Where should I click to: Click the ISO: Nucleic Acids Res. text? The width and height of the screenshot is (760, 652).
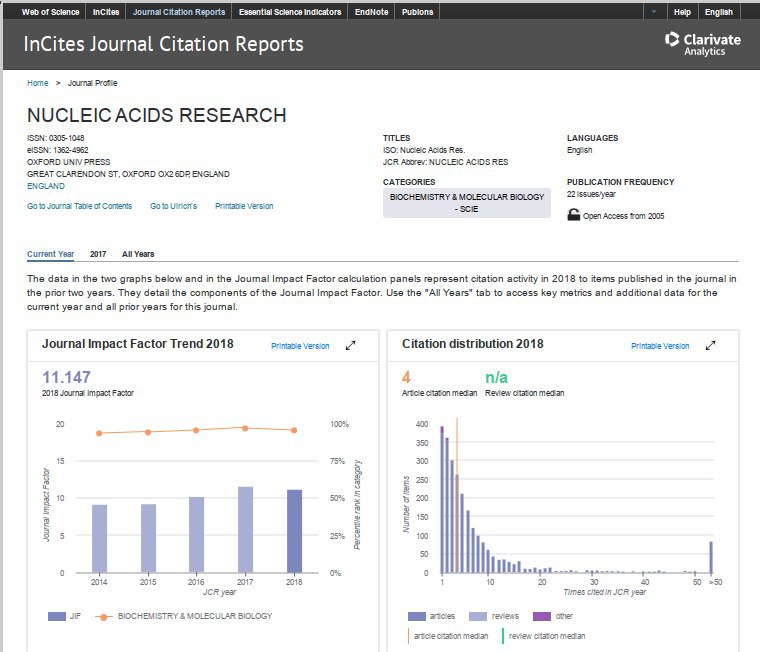[x=424, y=150]
